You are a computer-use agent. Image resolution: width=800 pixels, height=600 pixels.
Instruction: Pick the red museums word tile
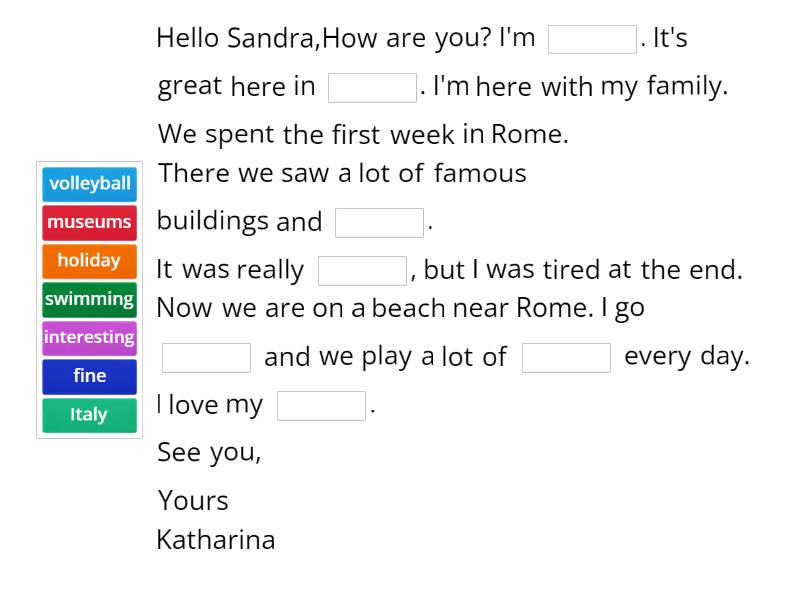point(89,222)
